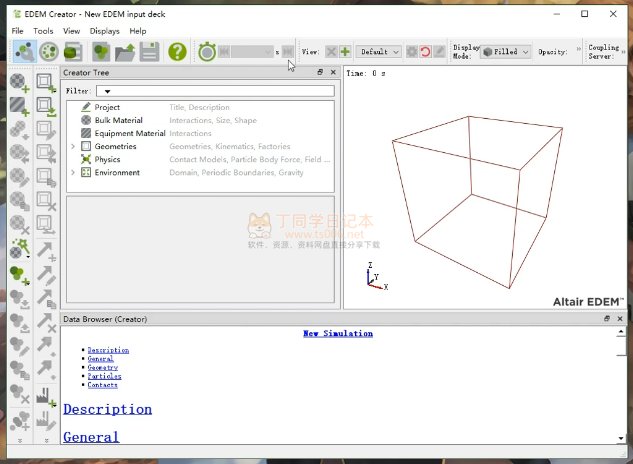This screenshot has height=464, width=633.
Task: Click Add Bulk Material icon in sidebar
Action: pyautogui.click(x=19, y=83)
